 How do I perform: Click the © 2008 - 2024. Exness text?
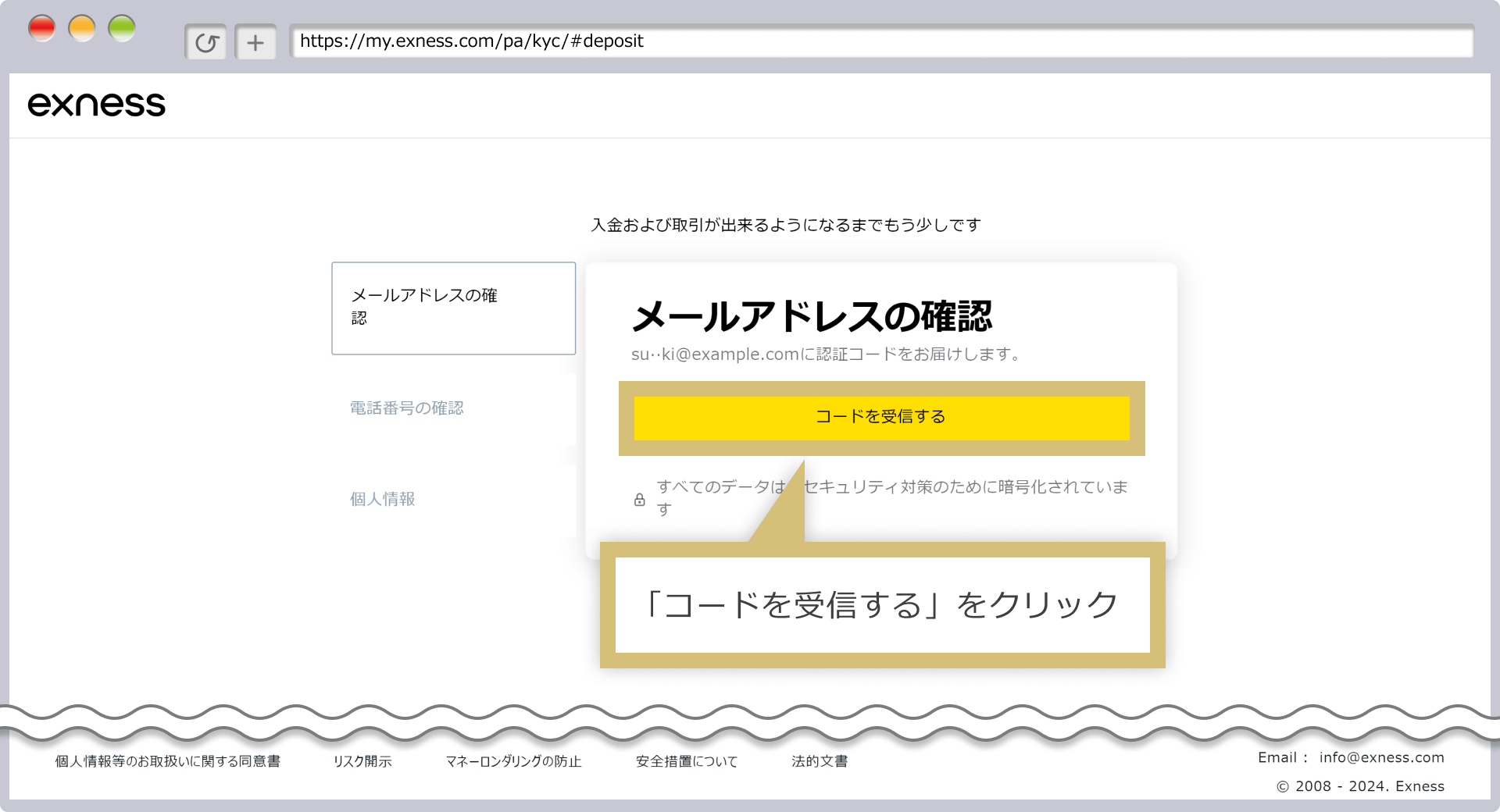1360,786
